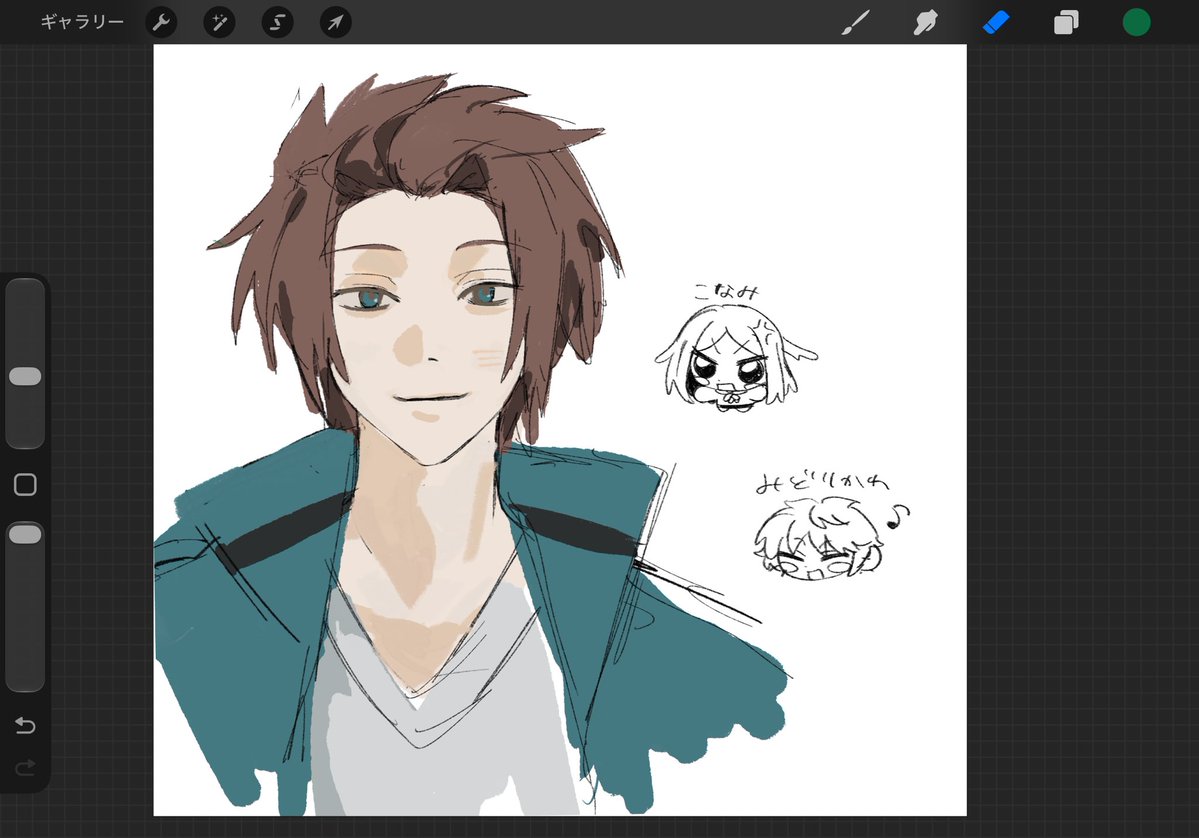Return to gallery via ギャラリー

(82, 22)
